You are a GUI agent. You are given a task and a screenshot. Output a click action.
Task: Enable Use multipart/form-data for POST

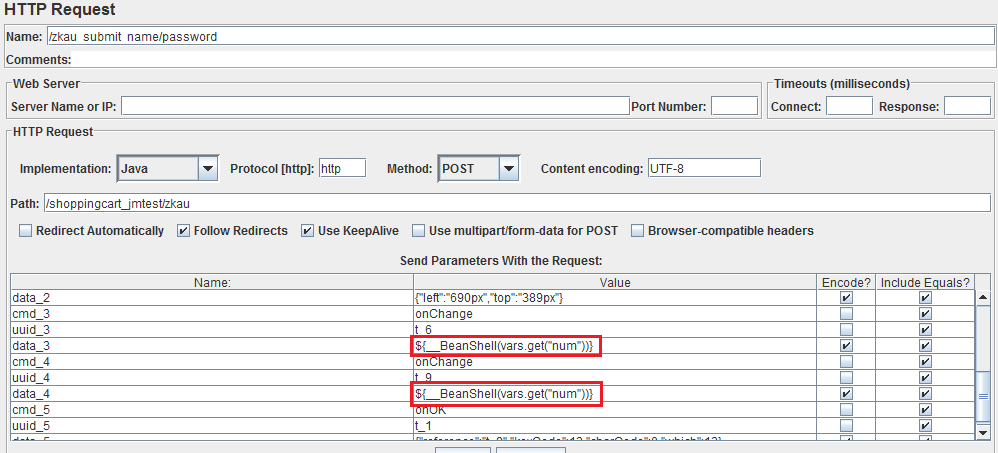(419, 231)
